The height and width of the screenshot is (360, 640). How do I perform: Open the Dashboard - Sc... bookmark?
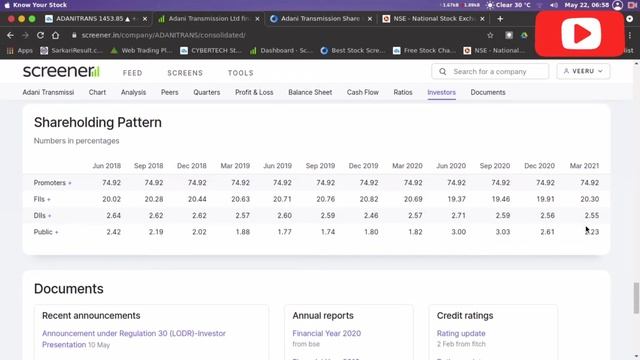281,51
